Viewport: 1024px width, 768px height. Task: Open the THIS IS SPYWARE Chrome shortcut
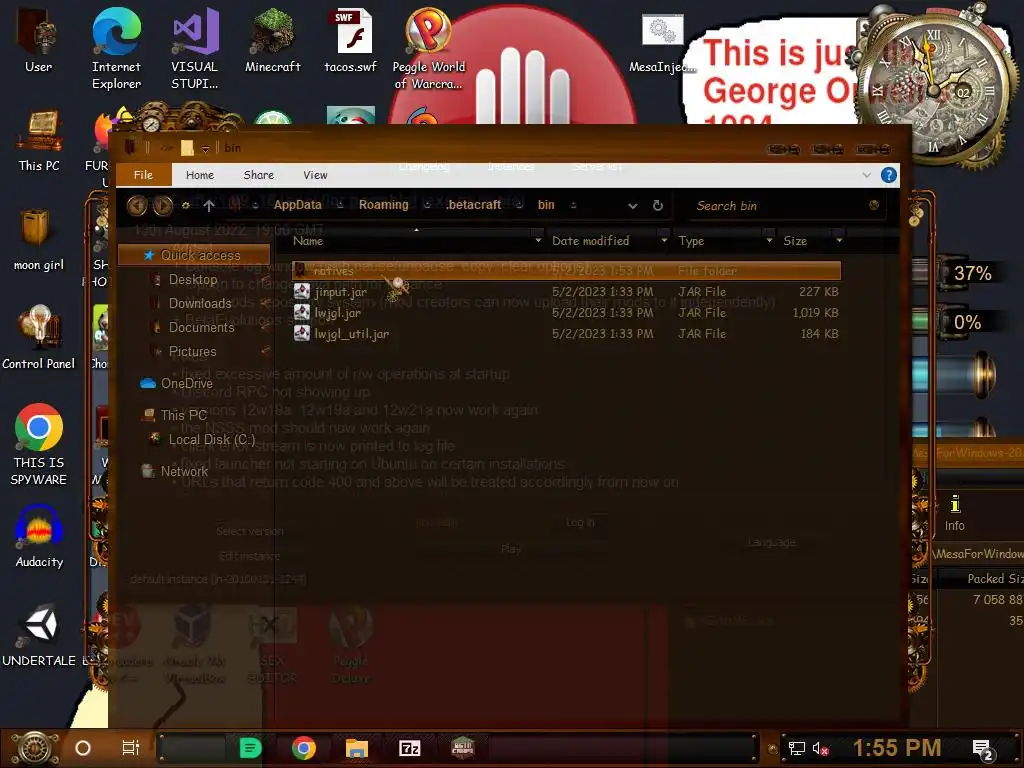[39, 444]
